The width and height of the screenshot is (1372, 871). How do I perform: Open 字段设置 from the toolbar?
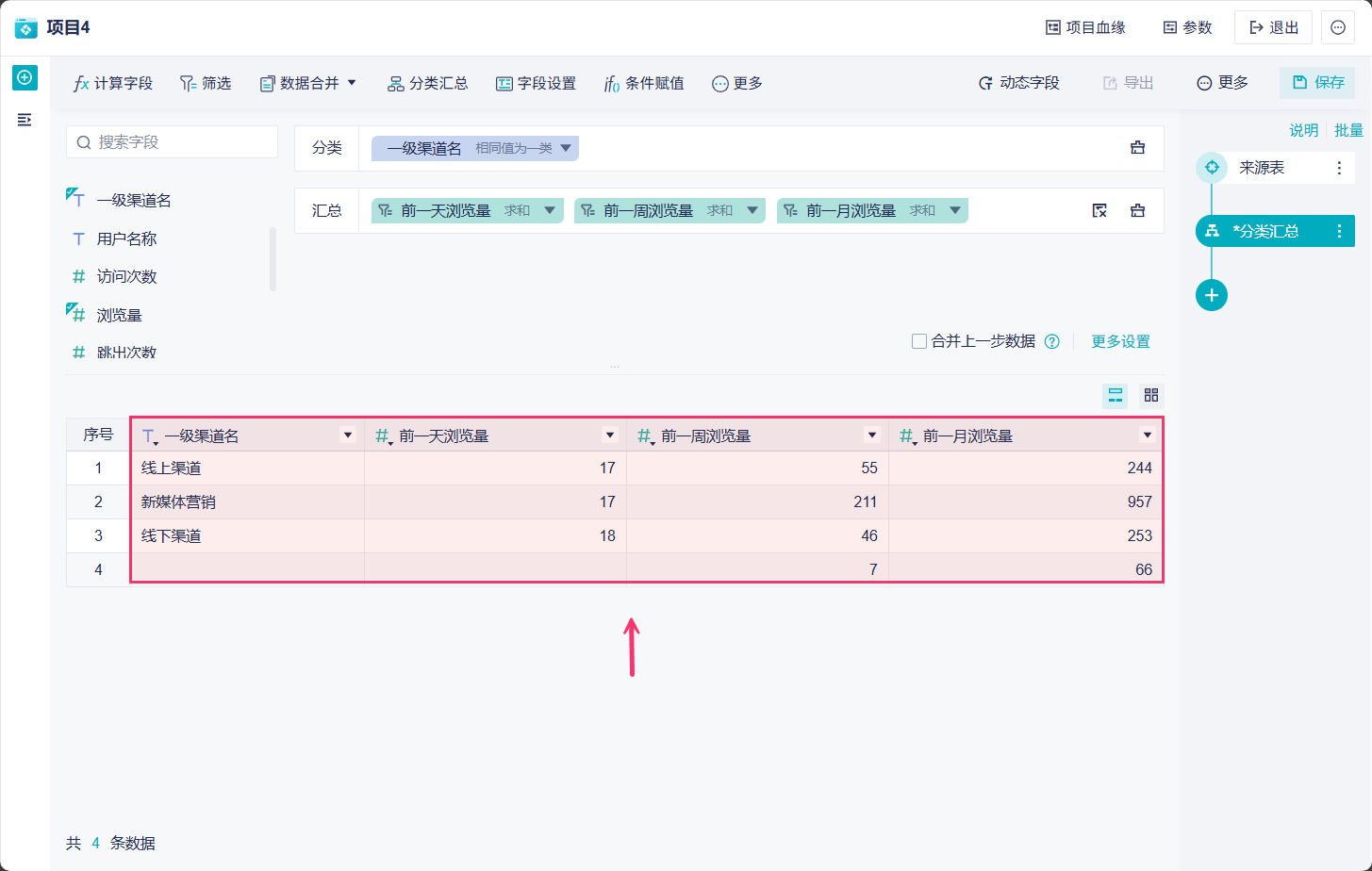click(537, 83)
